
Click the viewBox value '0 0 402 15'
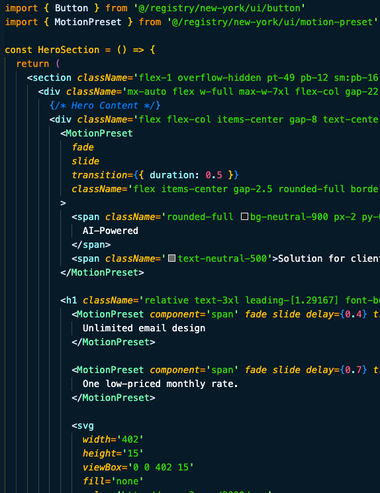pyautogui.click(x=161, y=467)
